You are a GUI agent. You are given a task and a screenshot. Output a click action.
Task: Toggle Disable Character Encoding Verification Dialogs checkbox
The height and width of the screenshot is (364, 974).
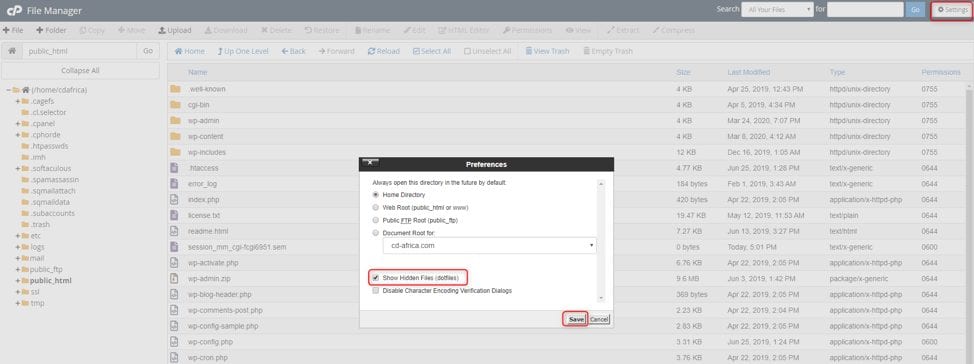coord(375,291)
